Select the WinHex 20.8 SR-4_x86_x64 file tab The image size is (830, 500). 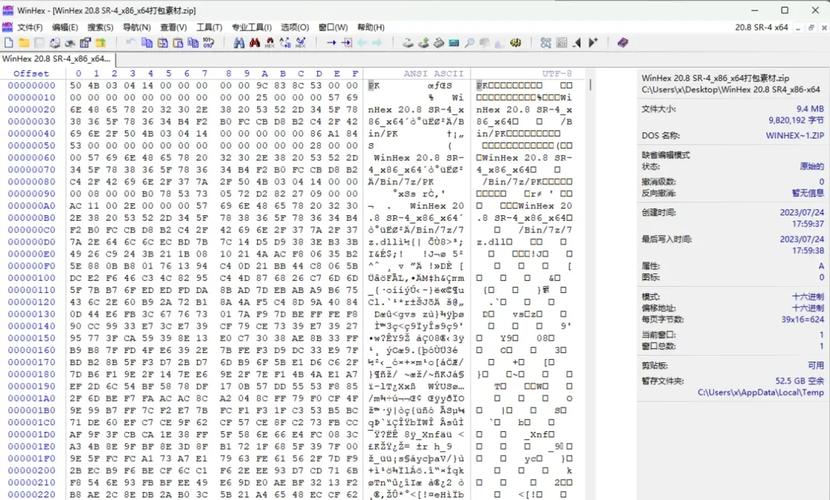tap(56, 59)
